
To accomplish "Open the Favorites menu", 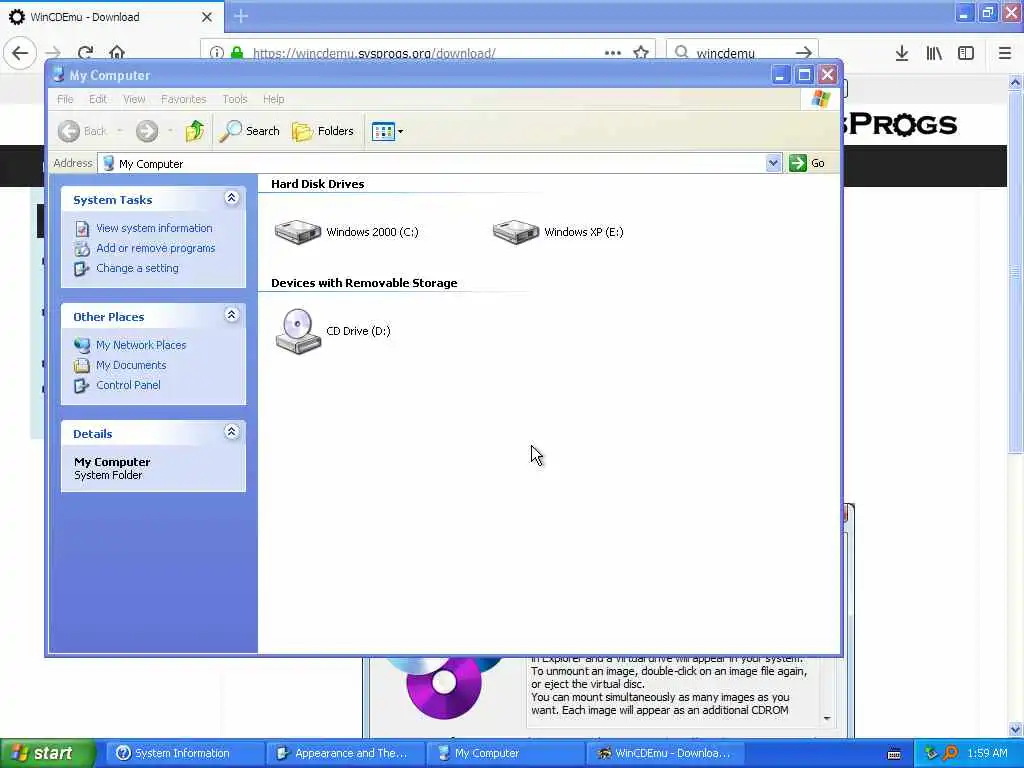I will pyautogui.click(x=184, y=99).
